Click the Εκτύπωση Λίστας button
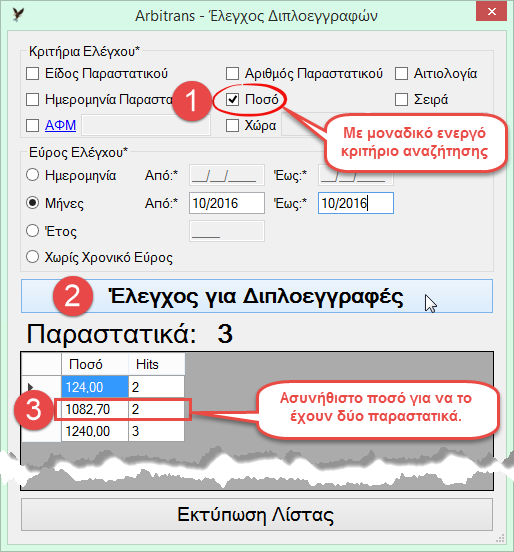 257,515
